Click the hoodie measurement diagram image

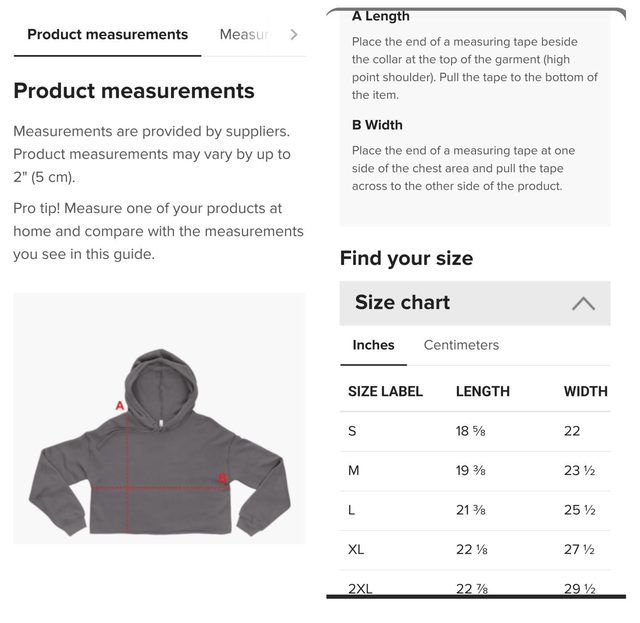(x=160, y=418)
